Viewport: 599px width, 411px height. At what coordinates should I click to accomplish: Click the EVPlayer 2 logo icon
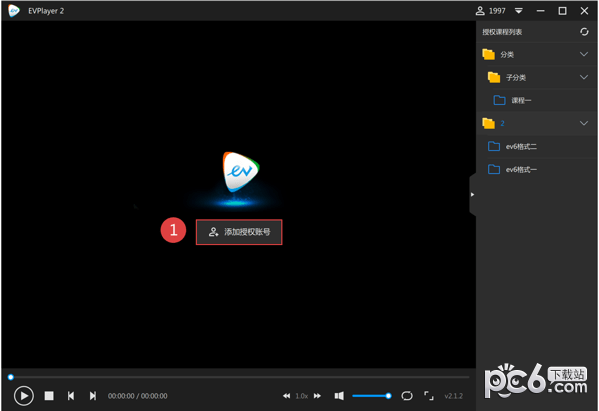click(14, 11)
